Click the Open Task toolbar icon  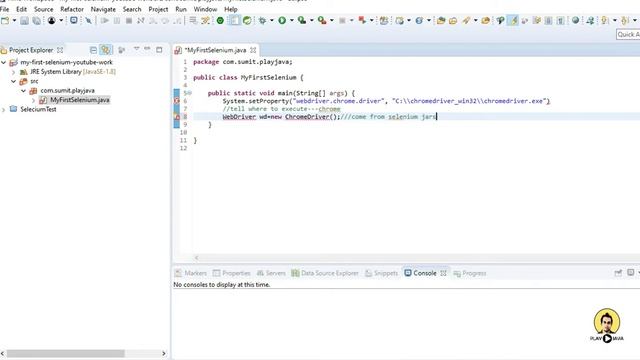[x=453, y=20]
